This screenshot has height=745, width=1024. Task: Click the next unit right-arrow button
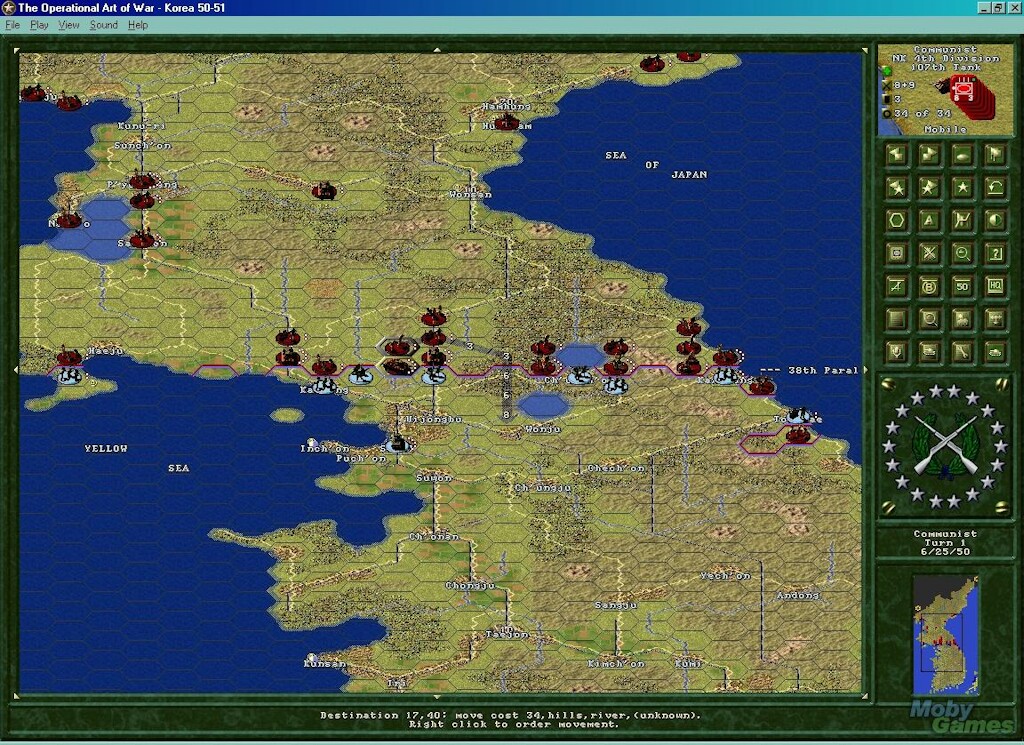coord(929,155)
